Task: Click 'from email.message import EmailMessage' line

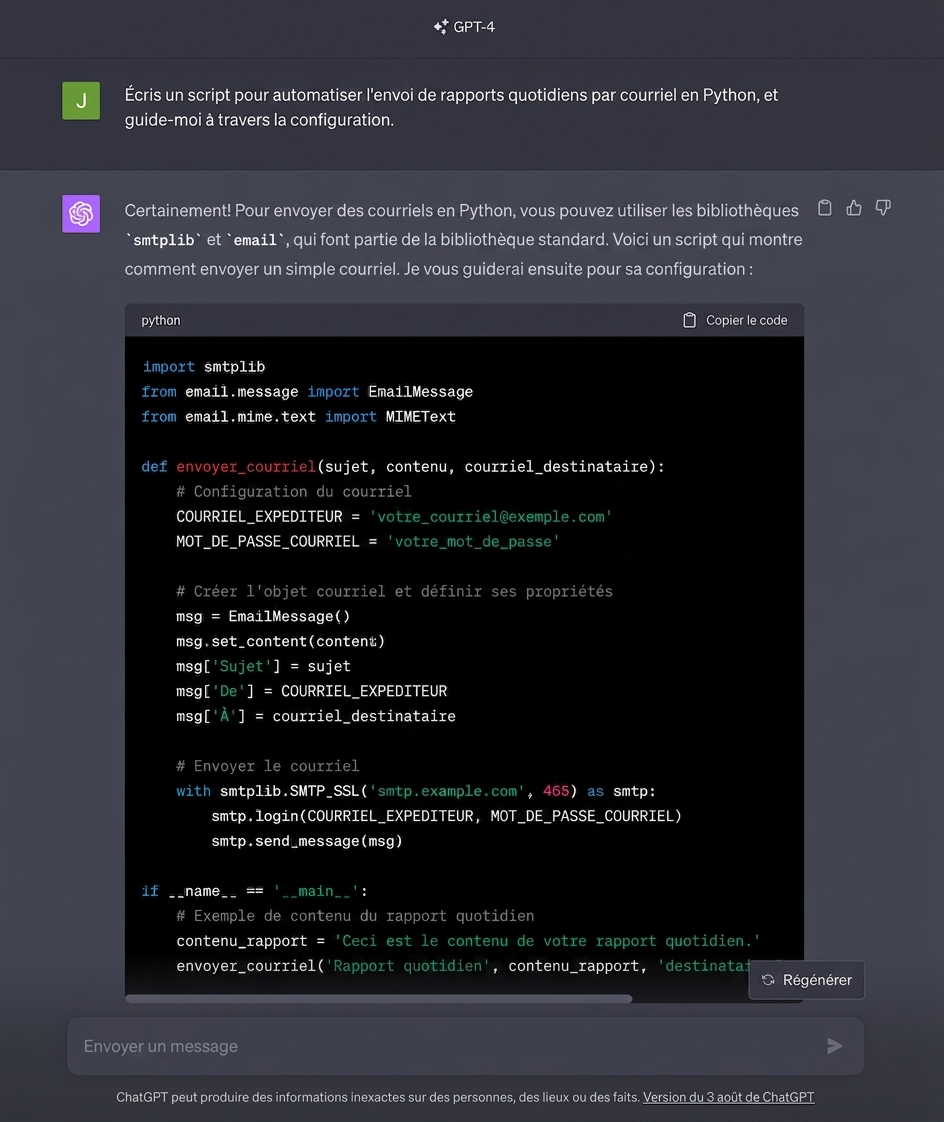Action: coord(307,392)
